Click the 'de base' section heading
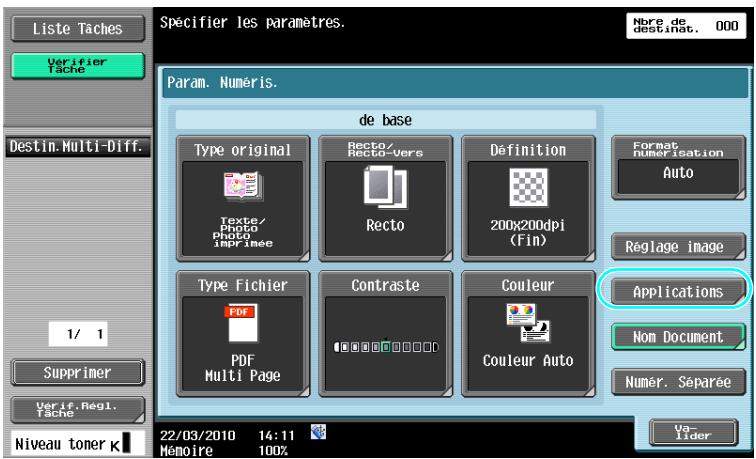This screenshot has width=756, height=459. tap(386, 120)
